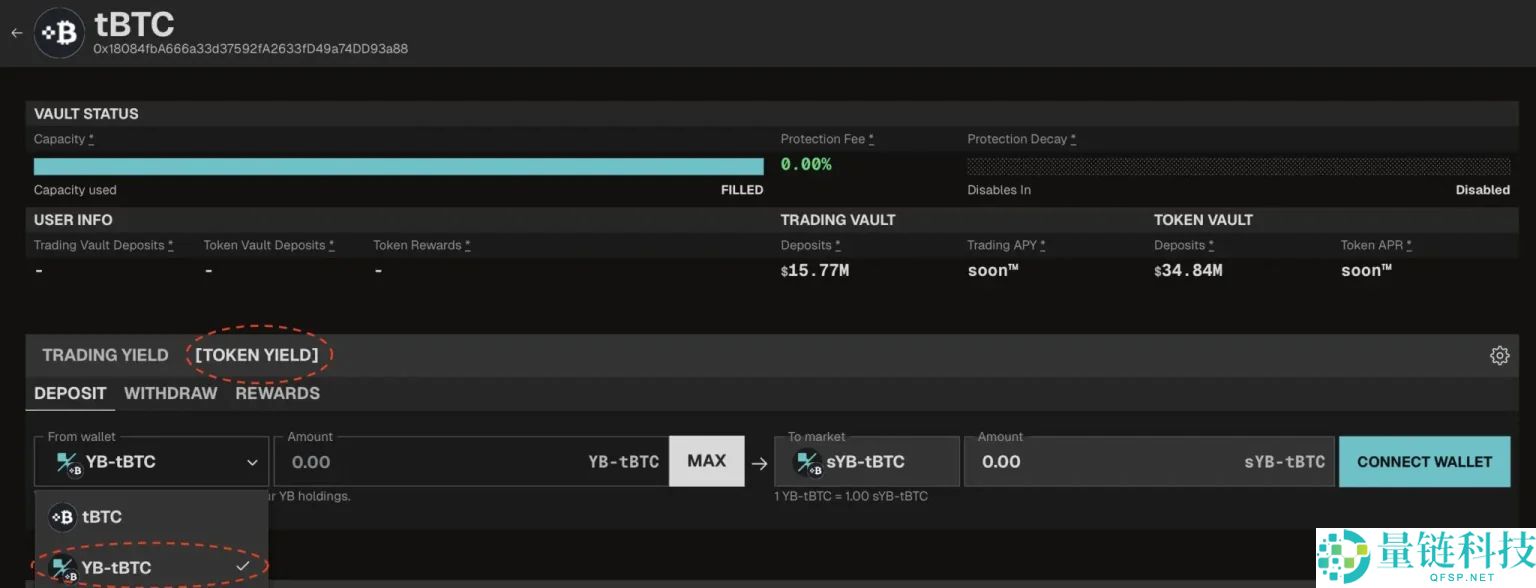
Task: Expand the From wallet dropdown chevron
Action: pyautogui.click(x=251, y=462)
